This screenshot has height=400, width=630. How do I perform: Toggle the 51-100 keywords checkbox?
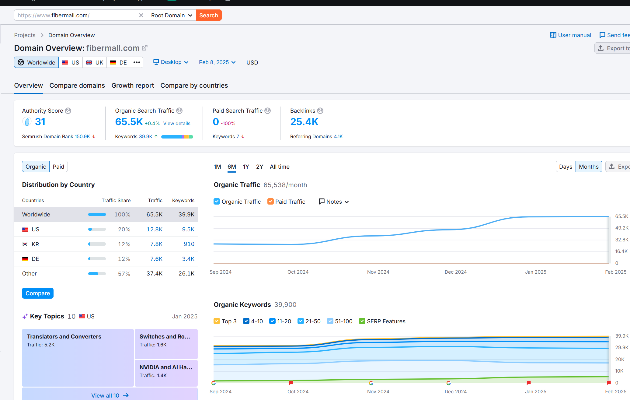click(x=330, y=321)
